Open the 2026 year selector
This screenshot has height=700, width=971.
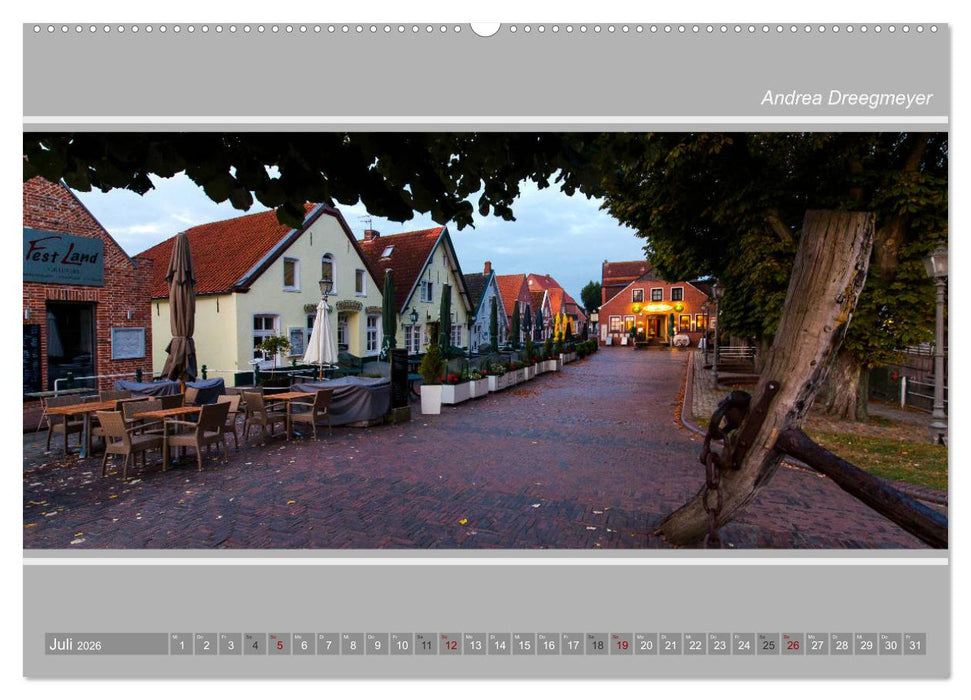pos(90,647)
